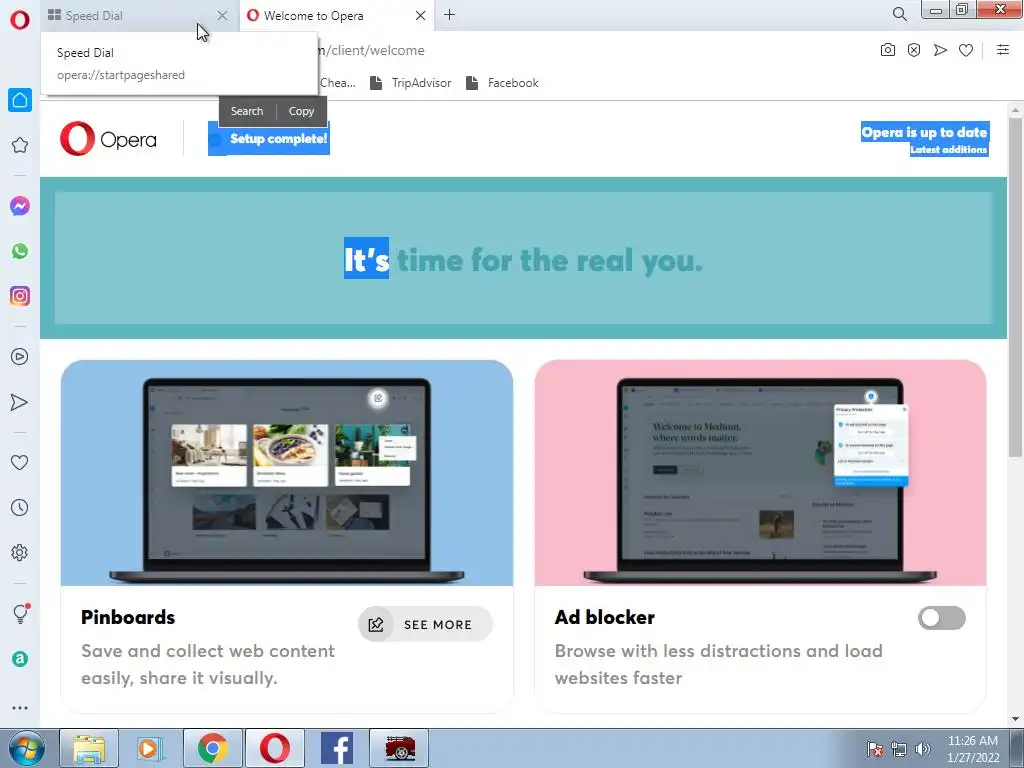This screenshot has width=1024, height=768.
Task: Click the Opera logo on page header
Action: (108, 138)
